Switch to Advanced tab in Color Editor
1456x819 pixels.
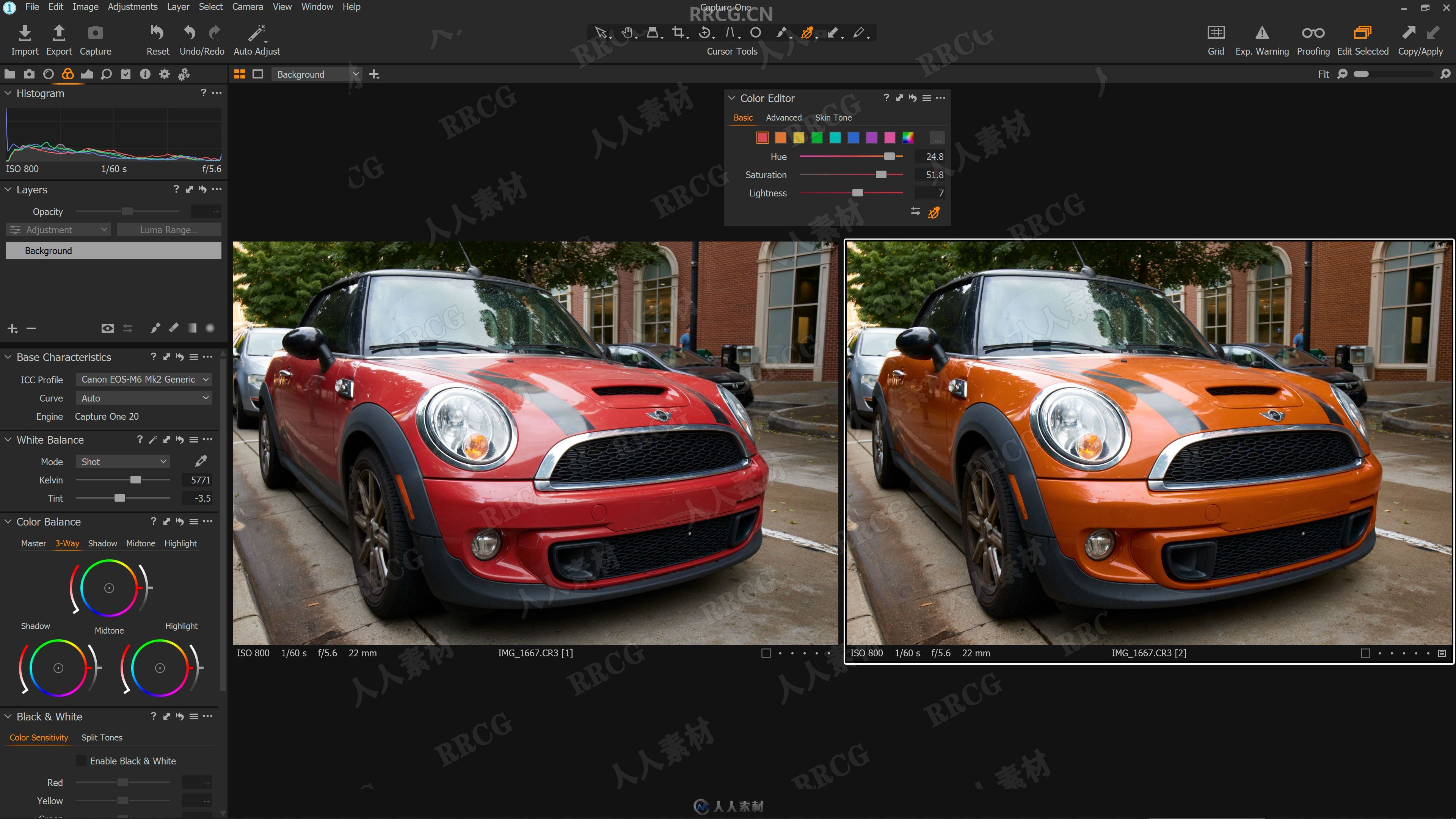pyautogui.click(x=783, y=117)
